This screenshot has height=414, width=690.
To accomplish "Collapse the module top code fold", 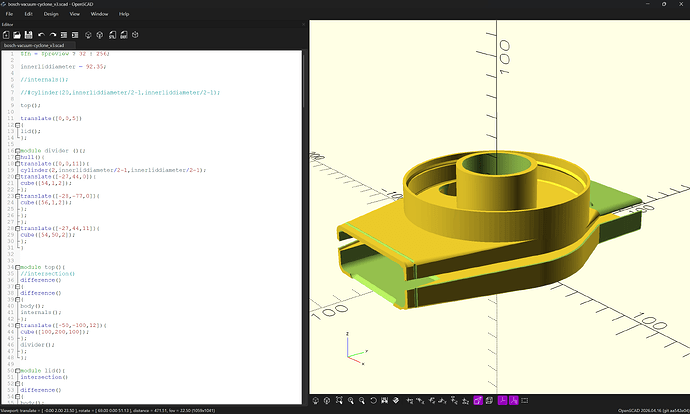I will click(18, 267).
